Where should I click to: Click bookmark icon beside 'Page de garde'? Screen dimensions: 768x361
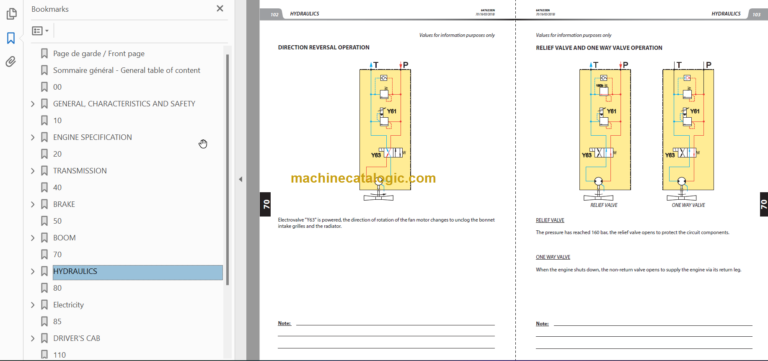point(45,53)
